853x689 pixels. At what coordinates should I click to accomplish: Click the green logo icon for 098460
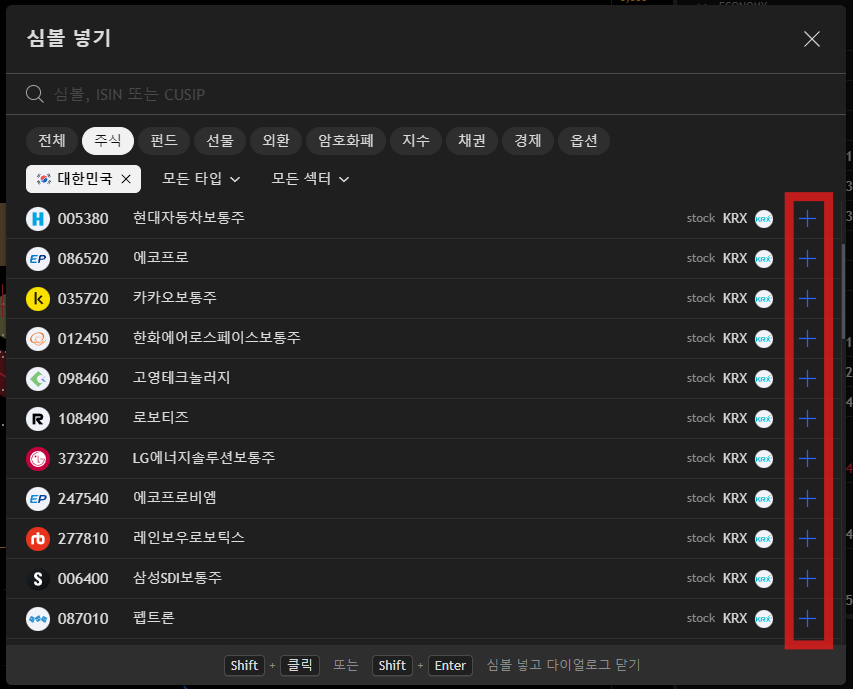(38, 378)
